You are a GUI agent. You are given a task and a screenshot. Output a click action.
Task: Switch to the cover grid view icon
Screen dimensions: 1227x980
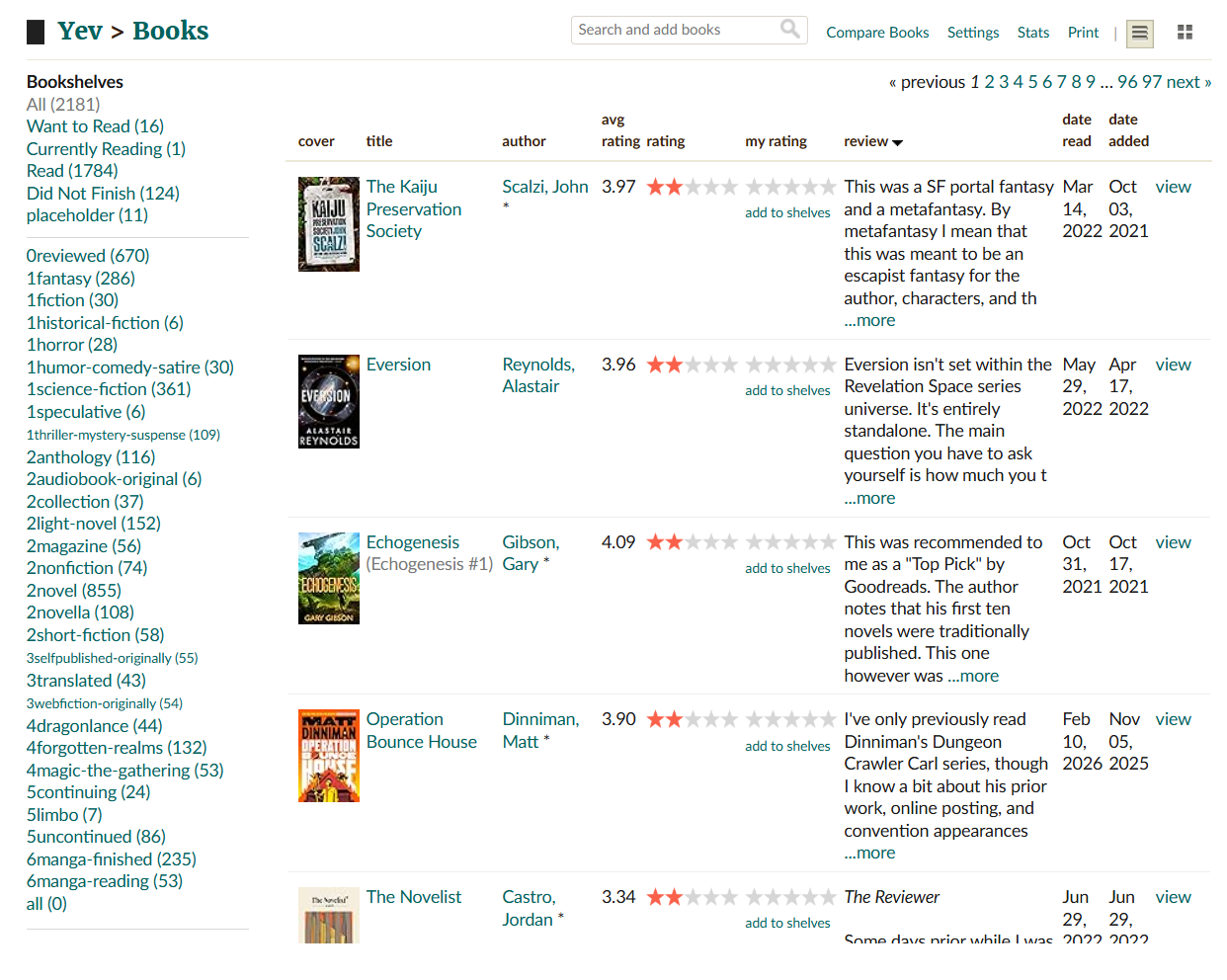point(1185,33)
